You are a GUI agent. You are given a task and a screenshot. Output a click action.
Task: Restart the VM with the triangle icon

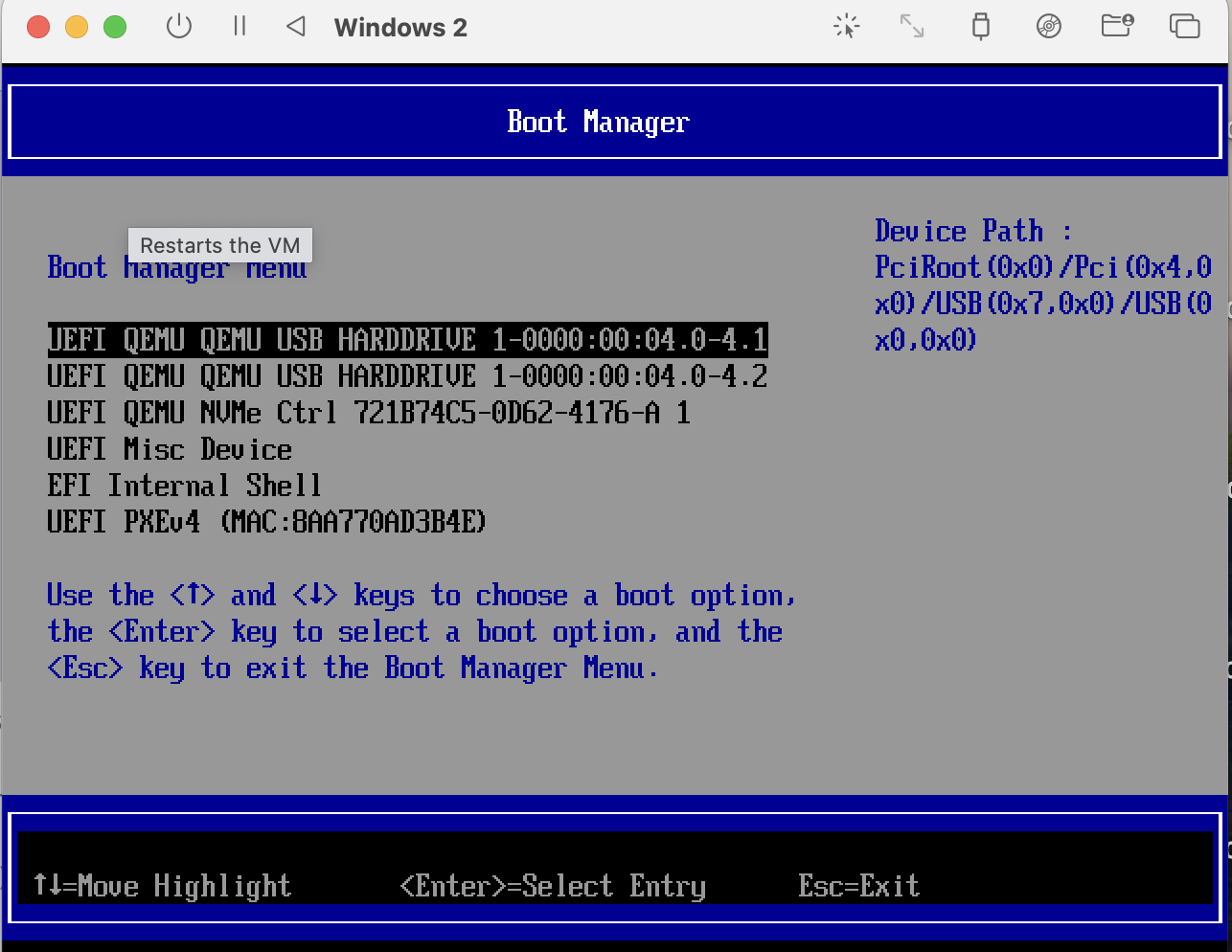296,27
